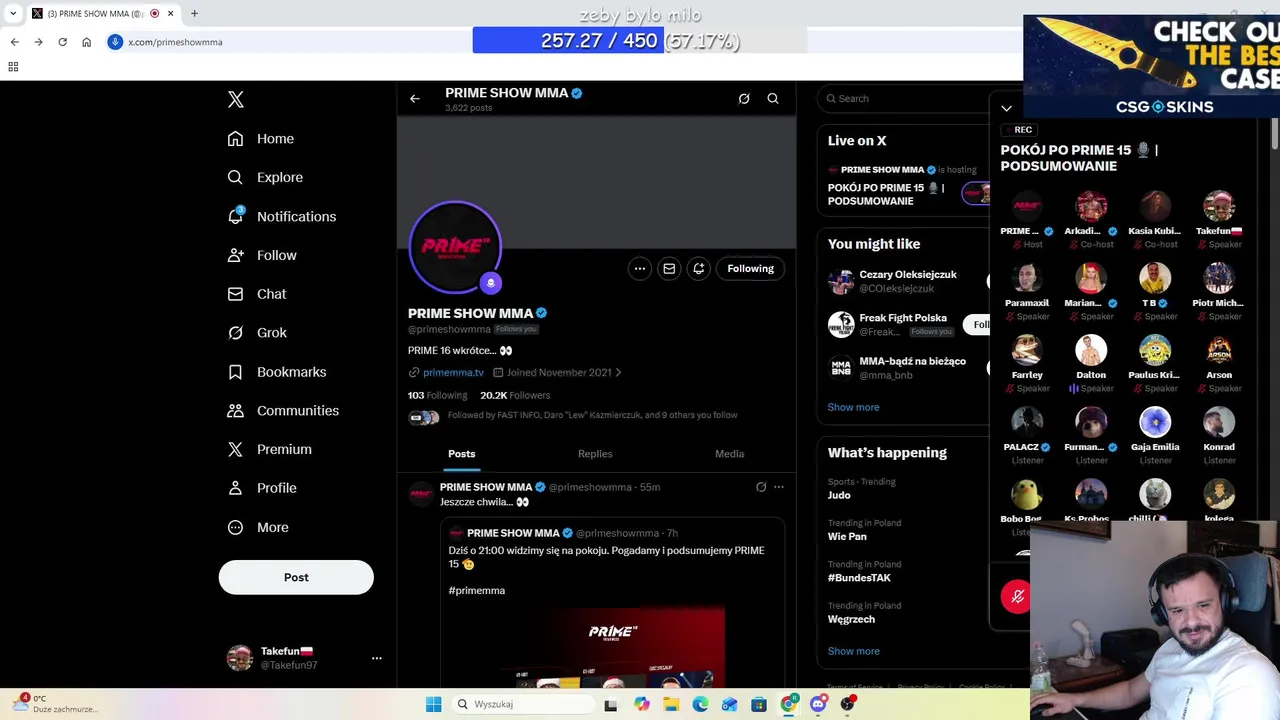Open Discord from the taskbar

point(818,704)
